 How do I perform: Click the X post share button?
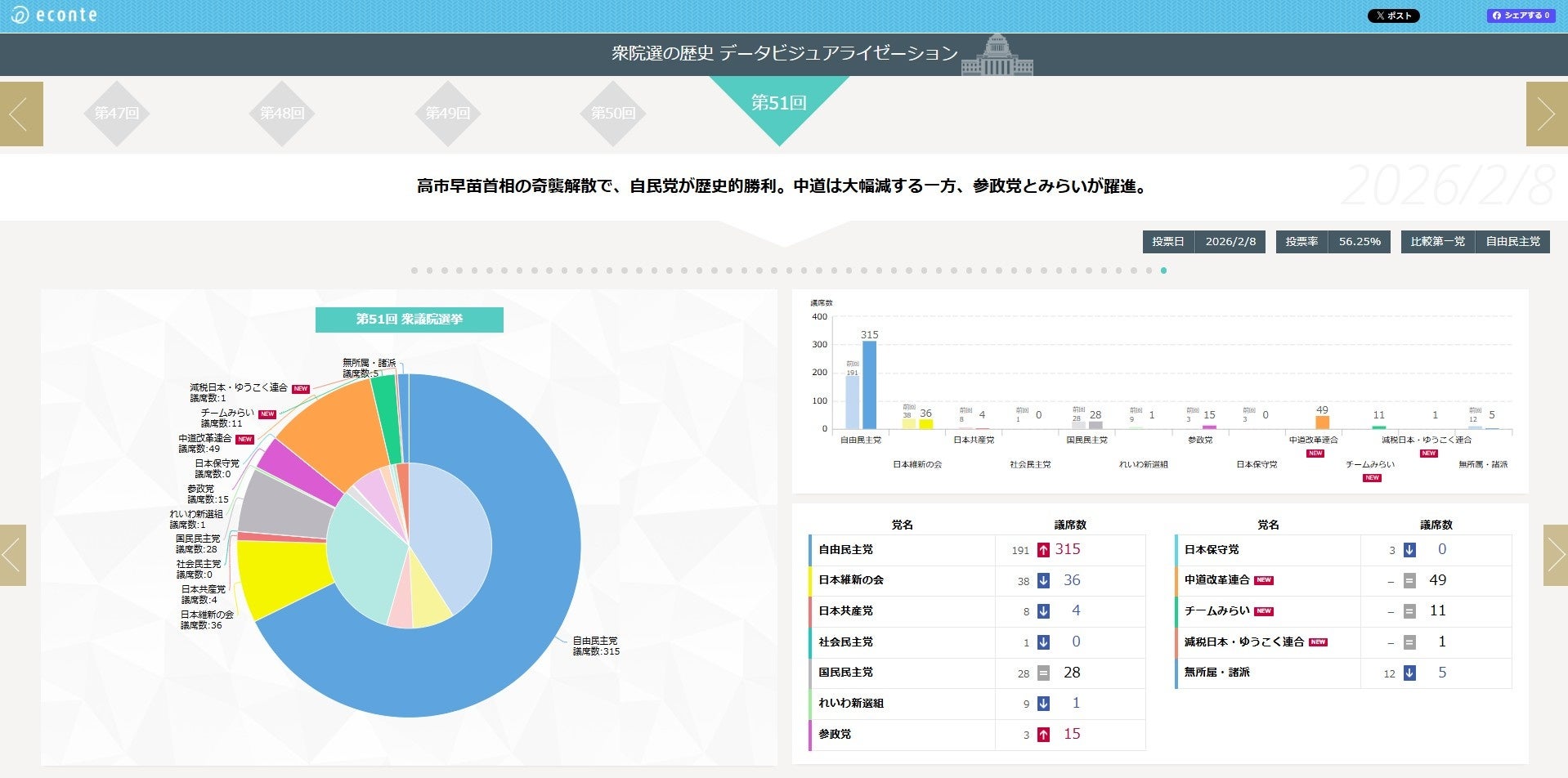click(x=1393, y=16)
